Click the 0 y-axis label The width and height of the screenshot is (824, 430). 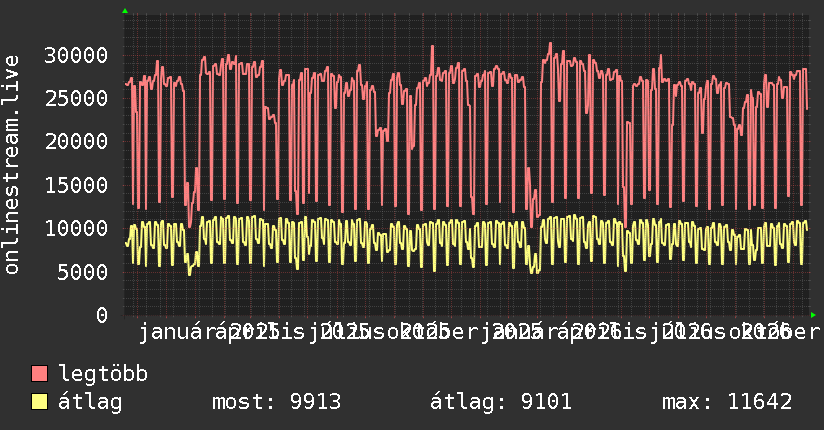point(102,315)
